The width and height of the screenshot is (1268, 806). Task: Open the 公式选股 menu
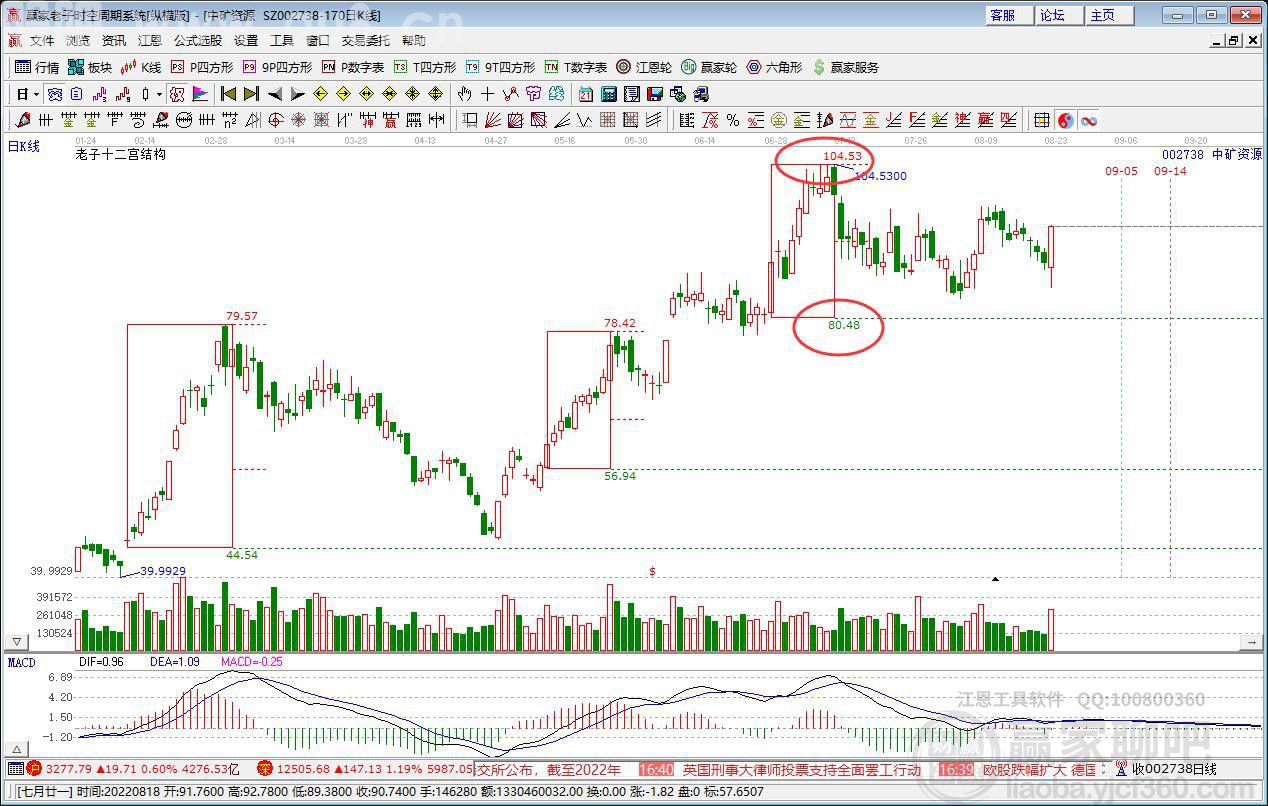(198, 41)
